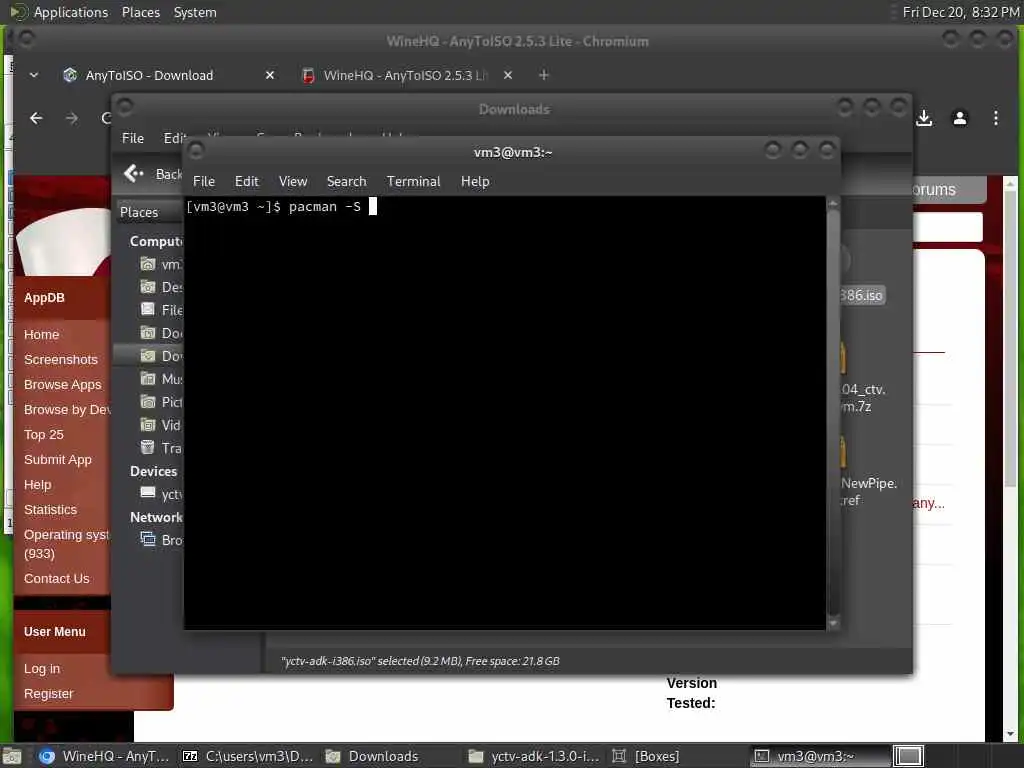Viewport: 1024px width, 768px height.
Task: Select the Music folder icon in sidebar
Action: coord(148,379)
